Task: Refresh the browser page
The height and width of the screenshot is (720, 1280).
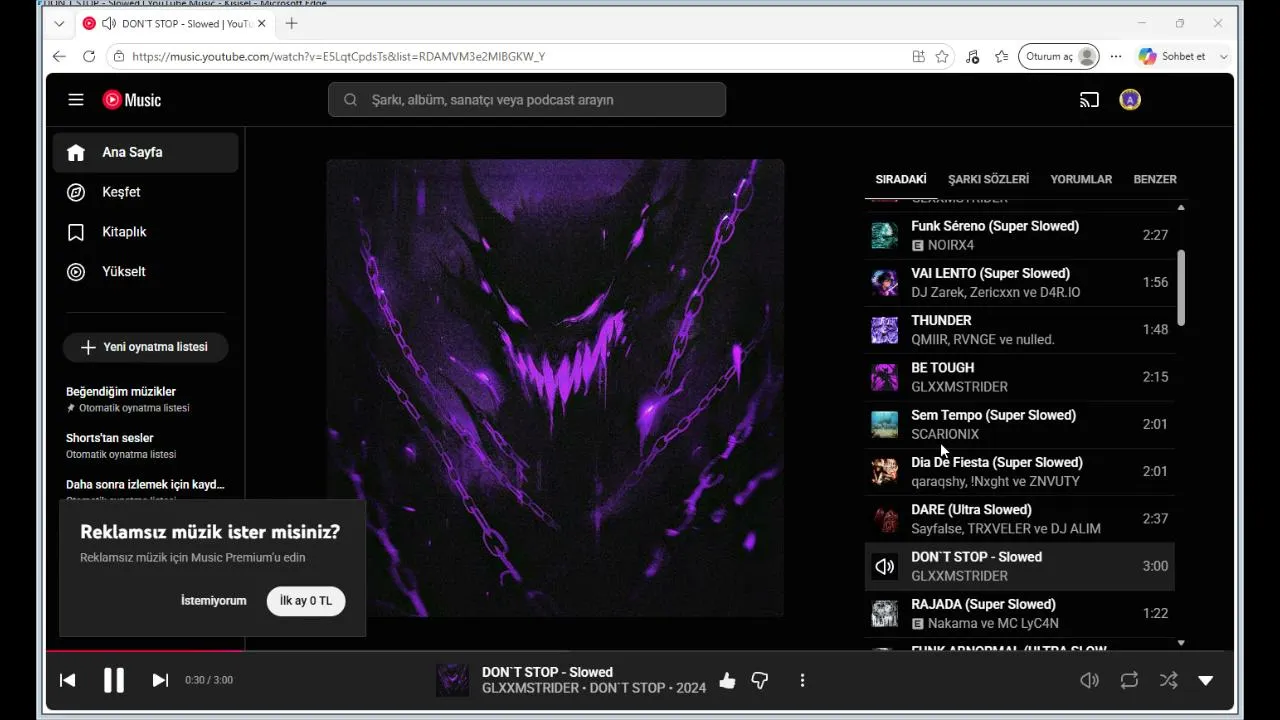Action: (89, 57)
